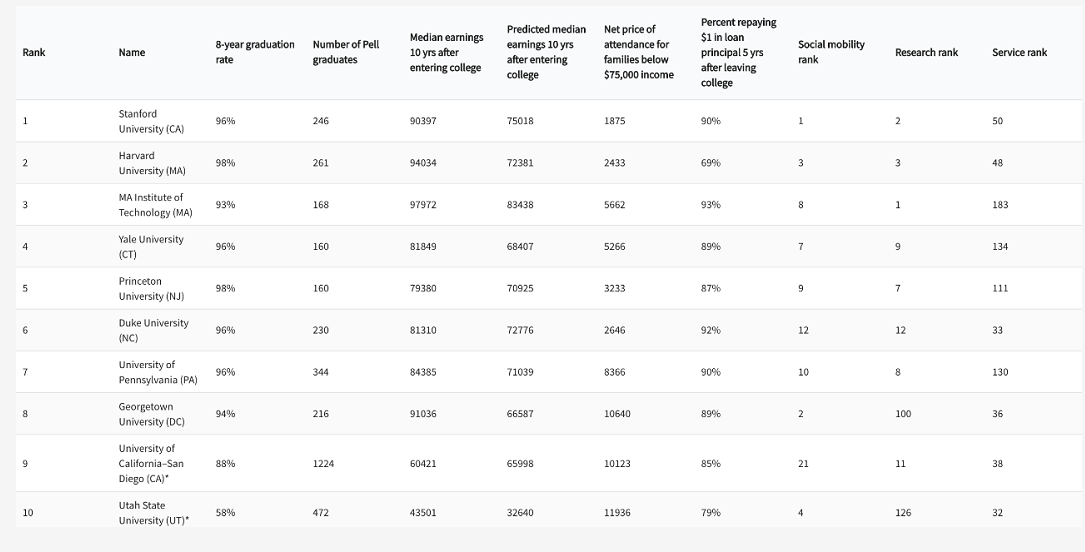Click the Rank column header
Viewport: 1085px width, 552px height.
[x=33, y=52]
